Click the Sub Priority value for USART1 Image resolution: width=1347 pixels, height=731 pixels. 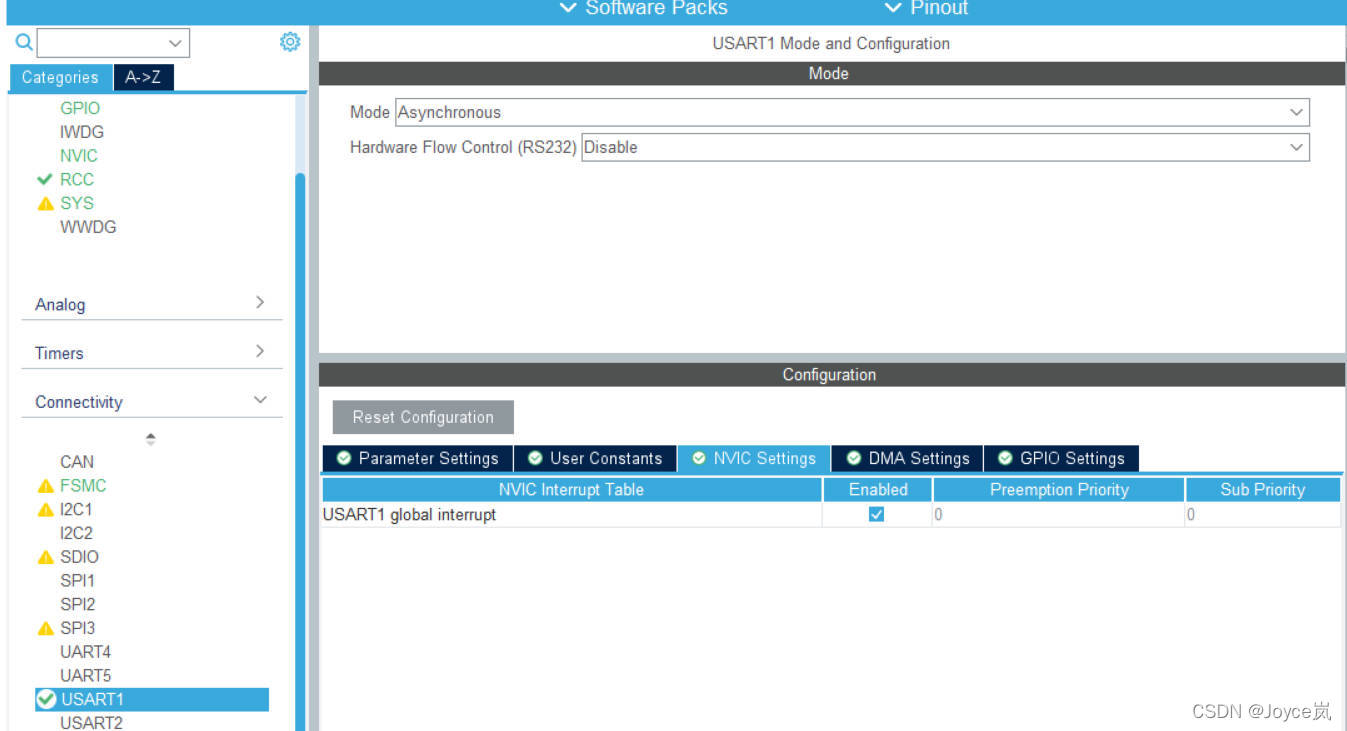point(1263,515)
